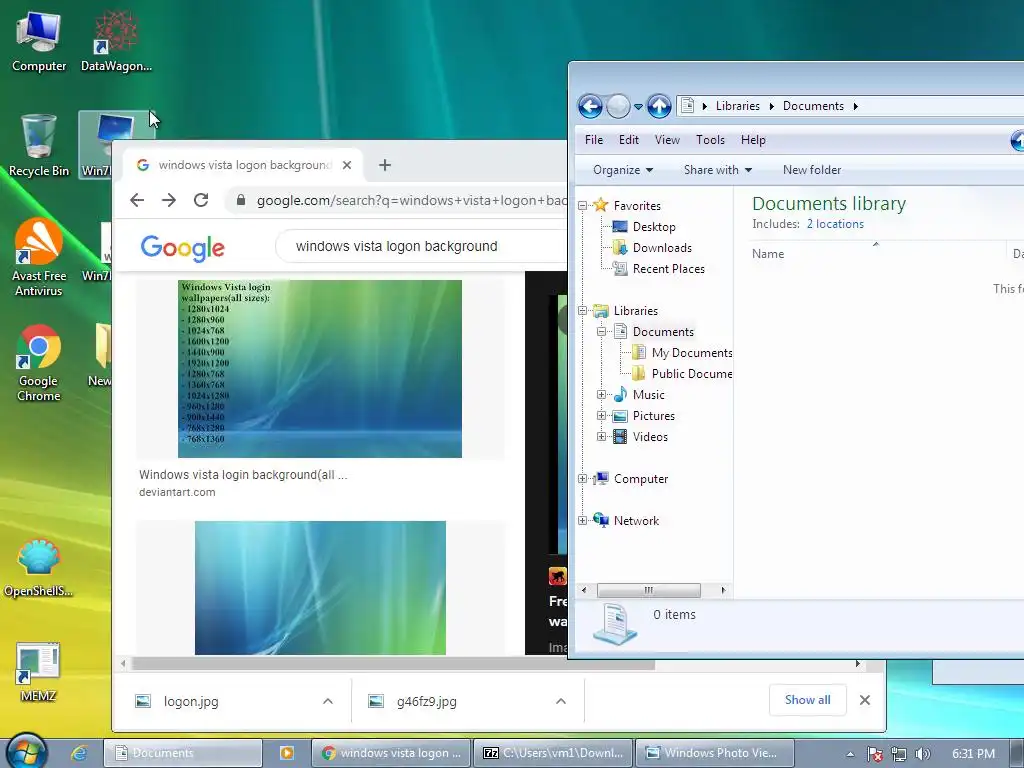Open the Edit menu in Explorer

point(629,140)
